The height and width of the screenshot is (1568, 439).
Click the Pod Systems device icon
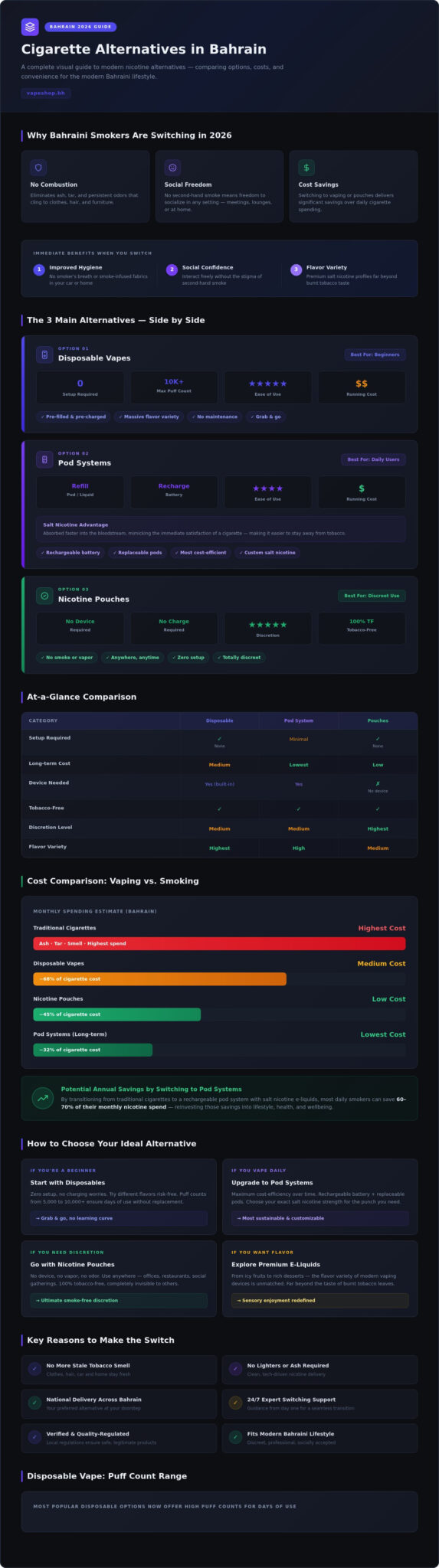coord(44,459)
